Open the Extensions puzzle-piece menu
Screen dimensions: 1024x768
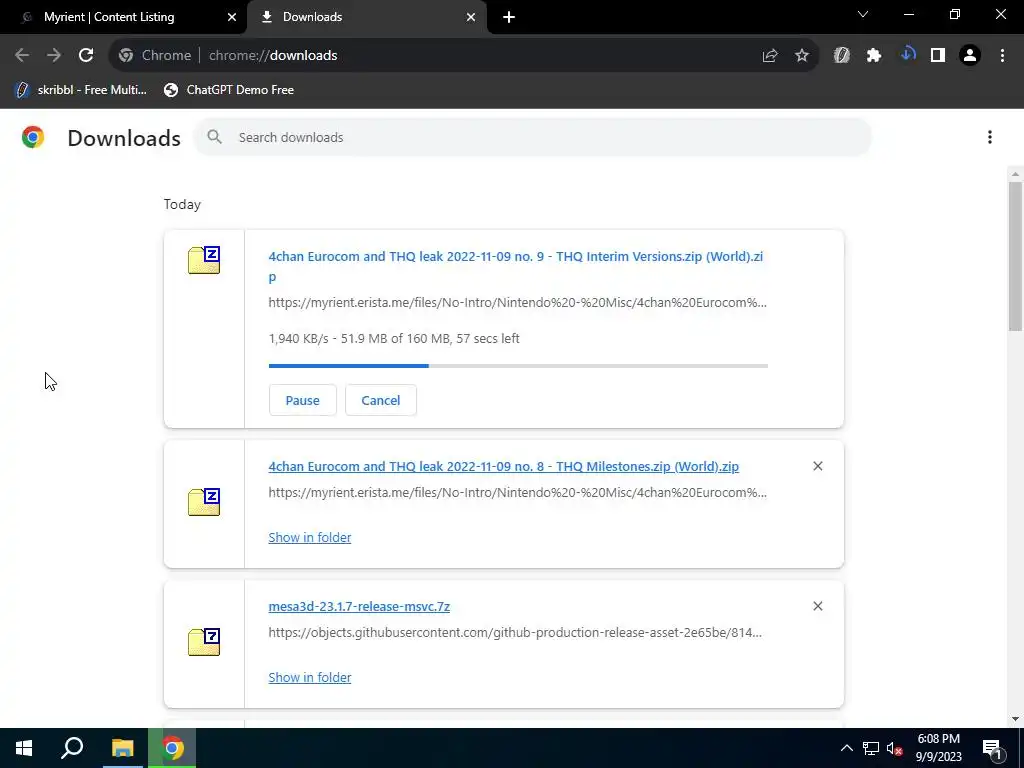coord(874,56)
